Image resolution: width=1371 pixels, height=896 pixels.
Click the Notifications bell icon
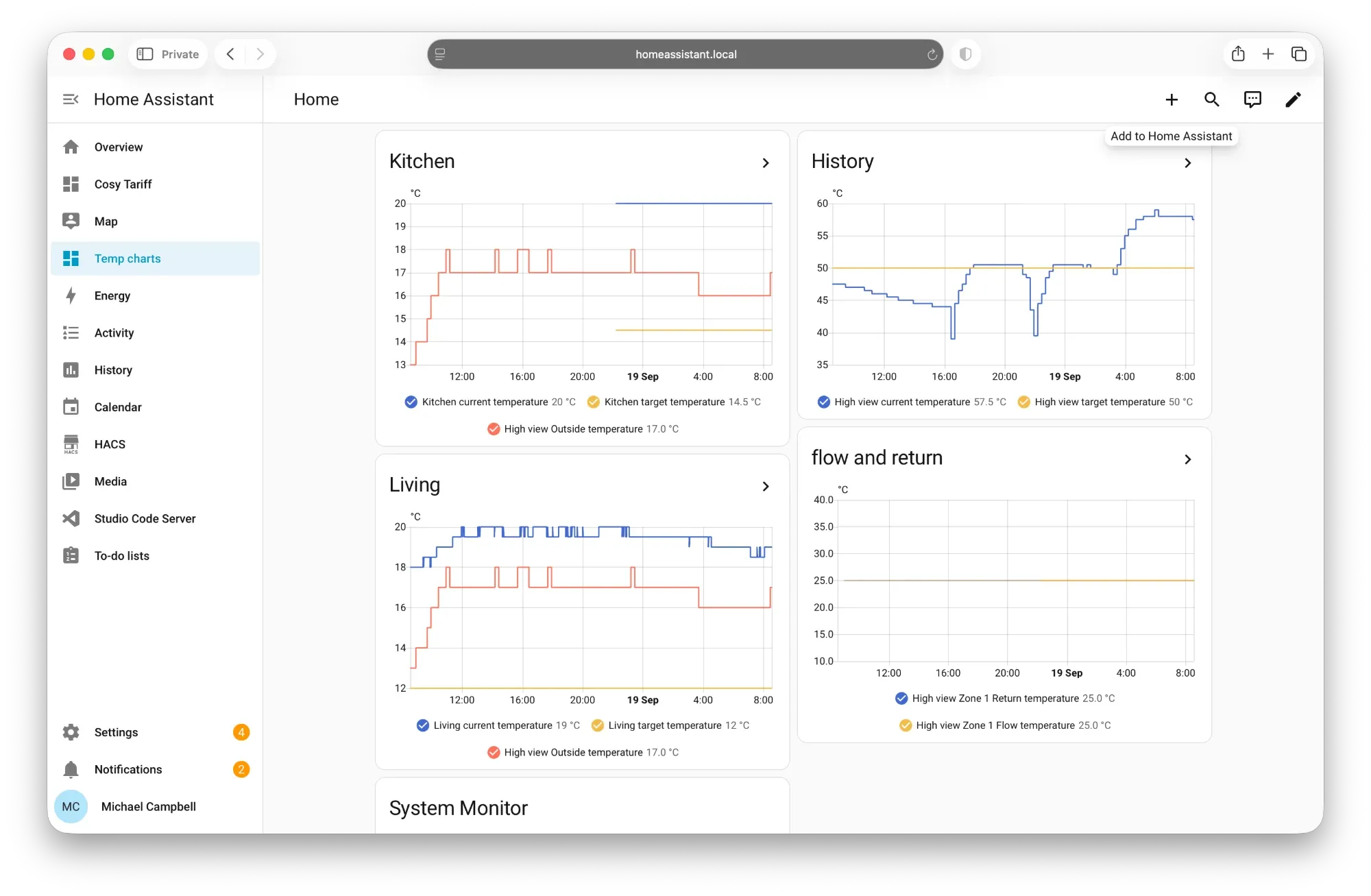coord(71,769)
